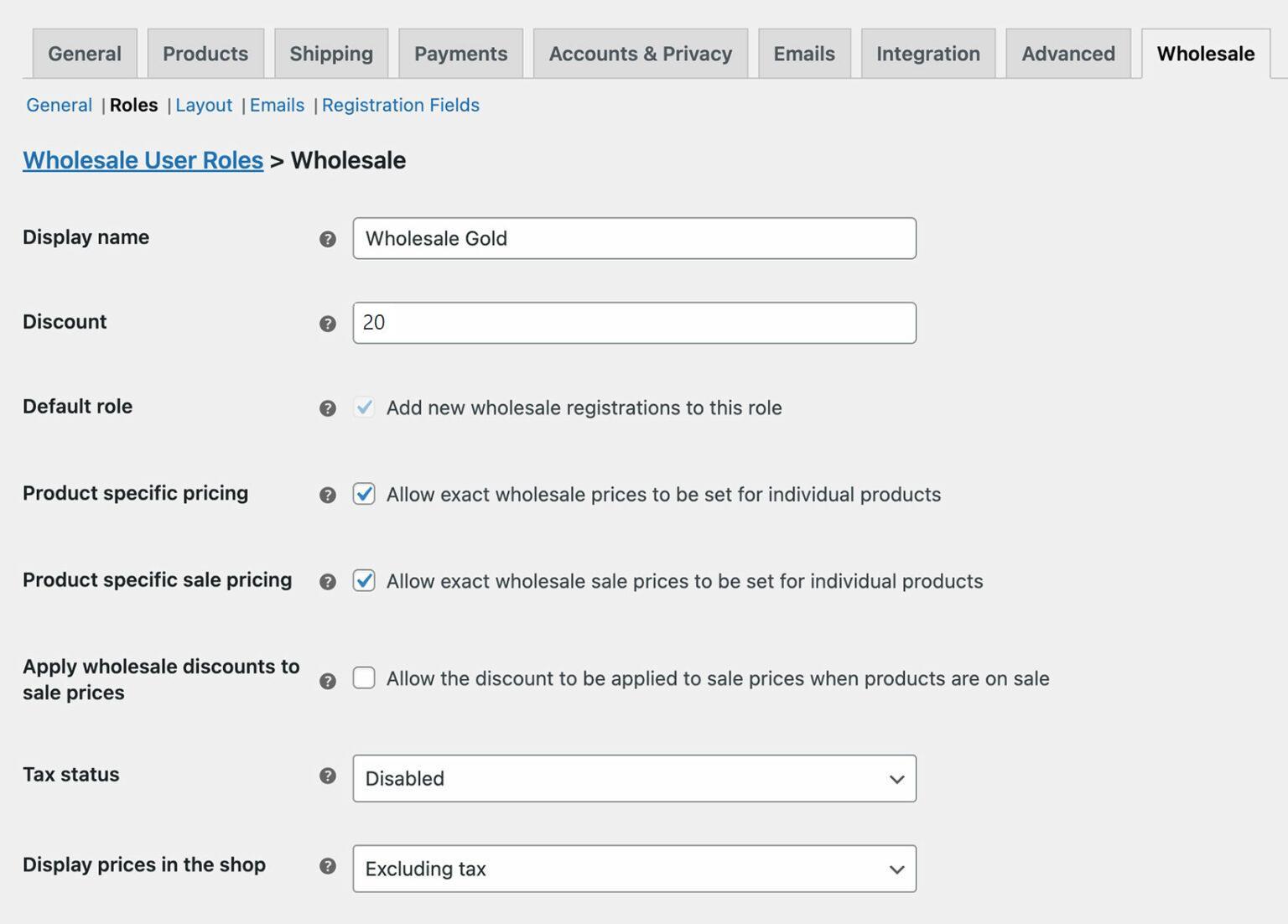Viewport: 1288px width, 924px height.
Task: Uncheck product specific pricing for individual products
Action: pos(364,495)
